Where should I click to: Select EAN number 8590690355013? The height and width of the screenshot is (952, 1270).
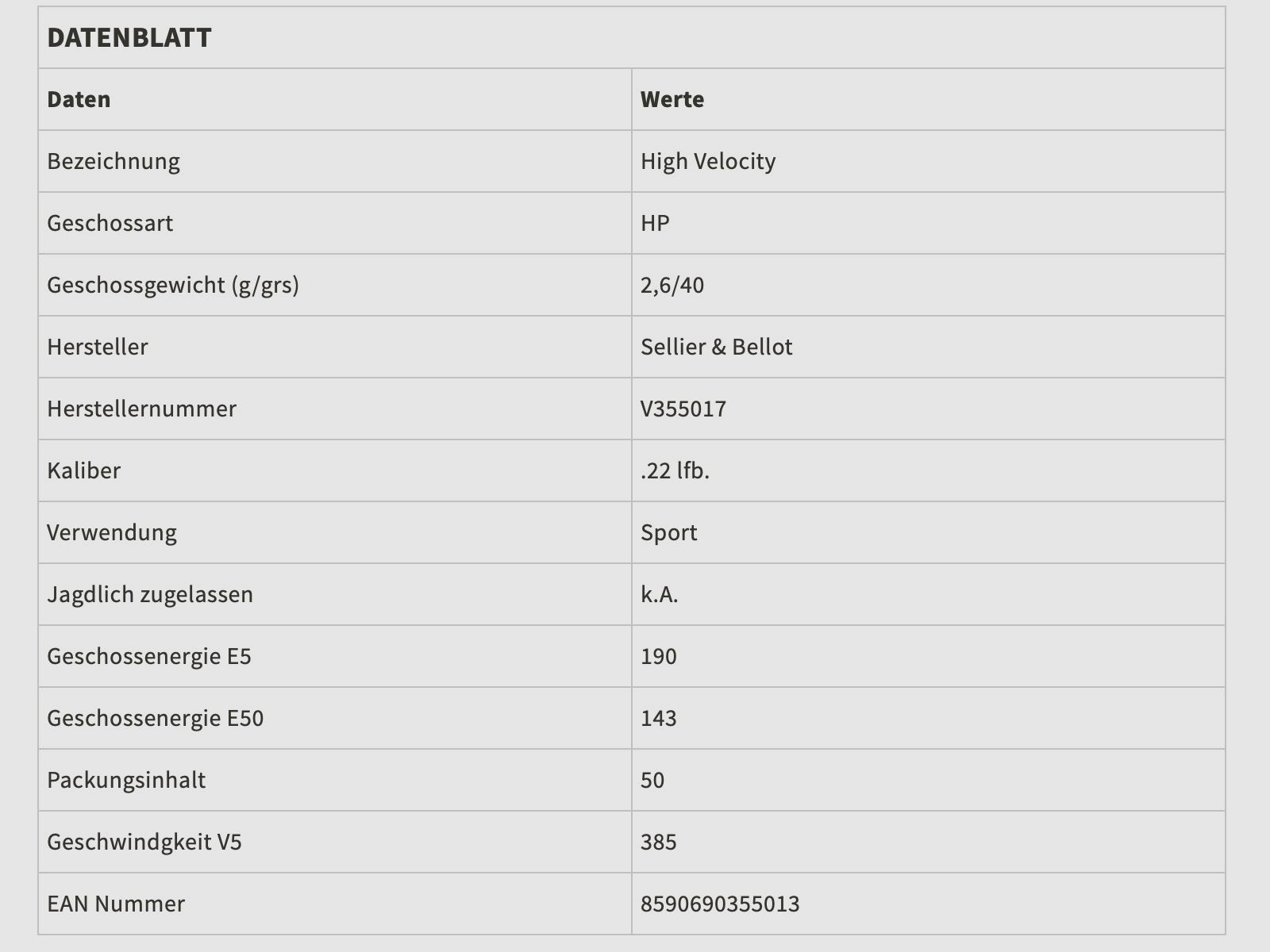pos(720,904)
